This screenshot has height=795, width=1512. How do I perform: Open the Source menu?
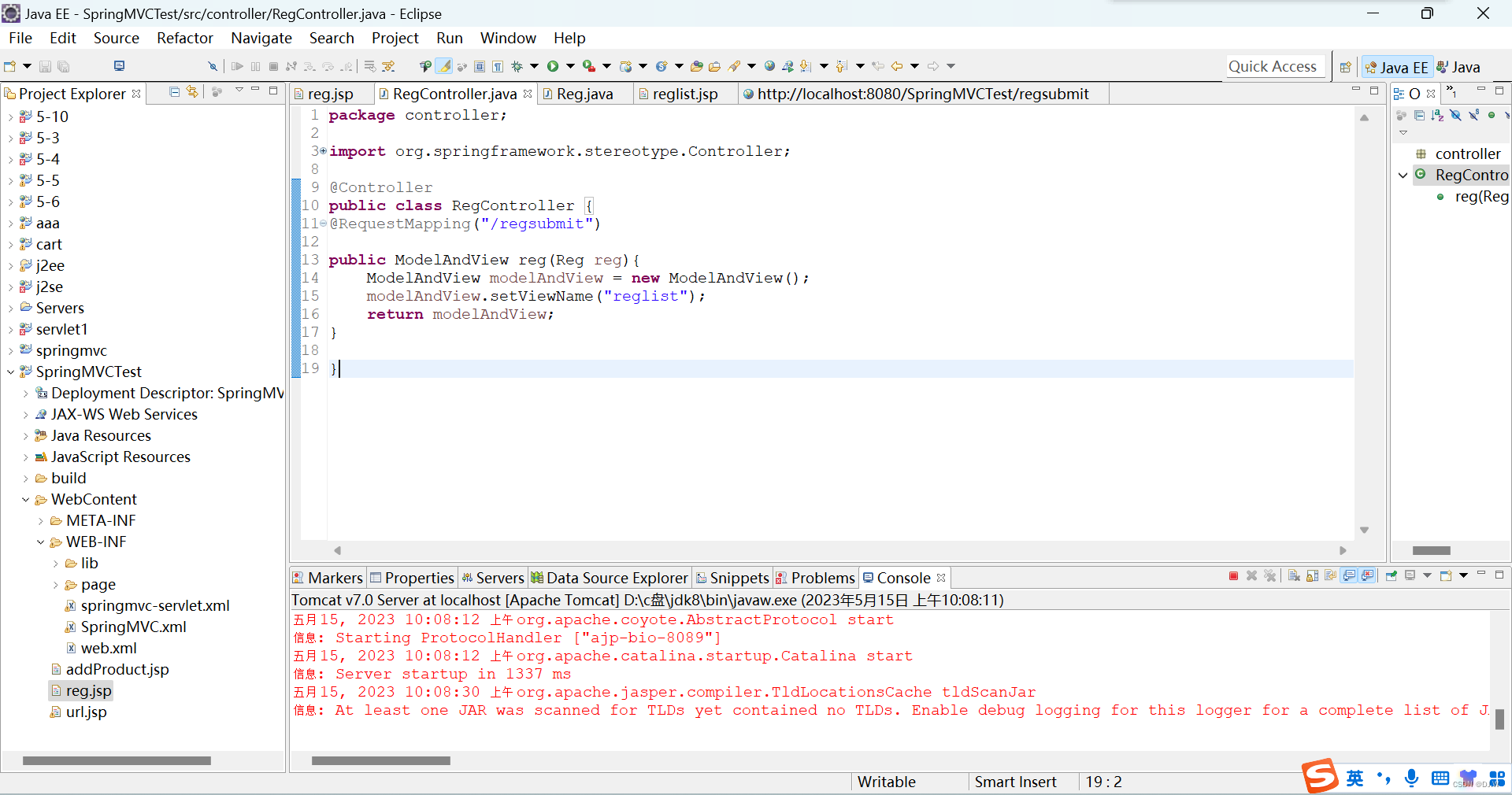coord(116,38)
